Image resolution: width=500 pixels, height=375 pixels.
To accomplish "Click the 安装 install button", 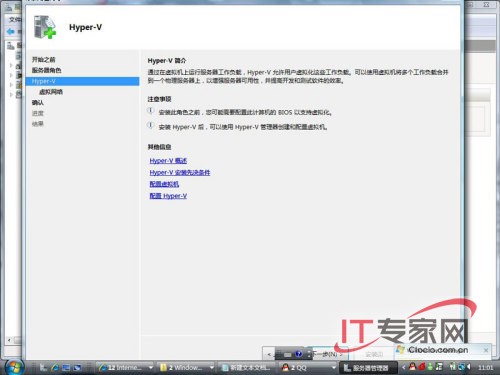I will [x=374, y=354].
